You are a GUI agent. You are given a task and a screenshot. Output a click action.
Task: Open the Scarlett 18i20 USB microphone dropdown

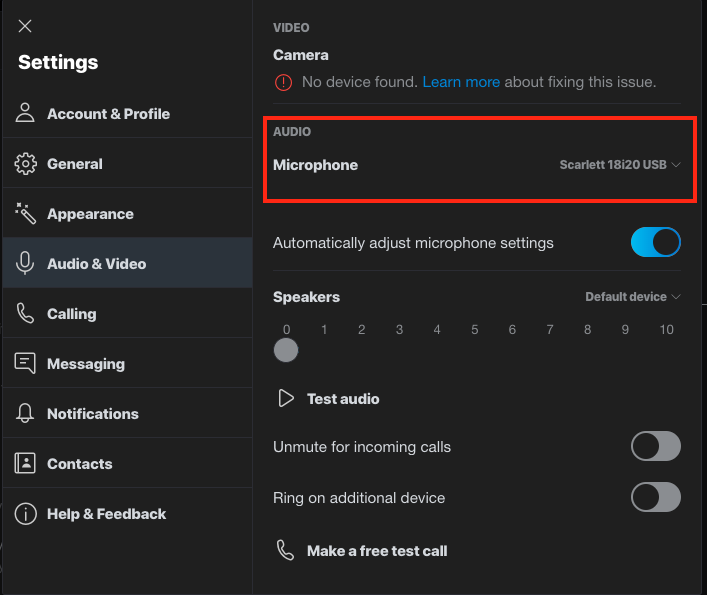pos(620,165)
